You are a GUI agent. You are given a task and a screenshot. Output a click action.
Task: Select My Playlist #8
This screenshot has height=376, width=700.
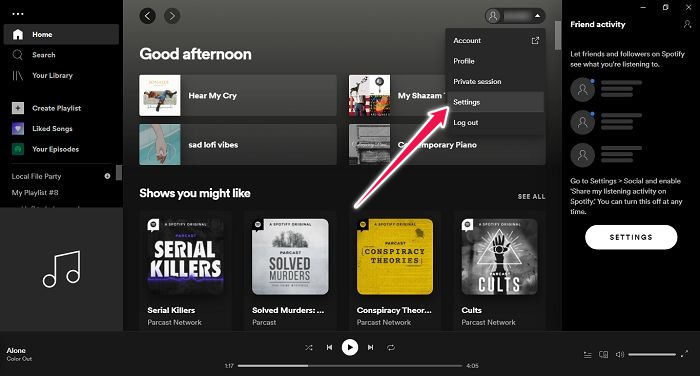(35, 192)
